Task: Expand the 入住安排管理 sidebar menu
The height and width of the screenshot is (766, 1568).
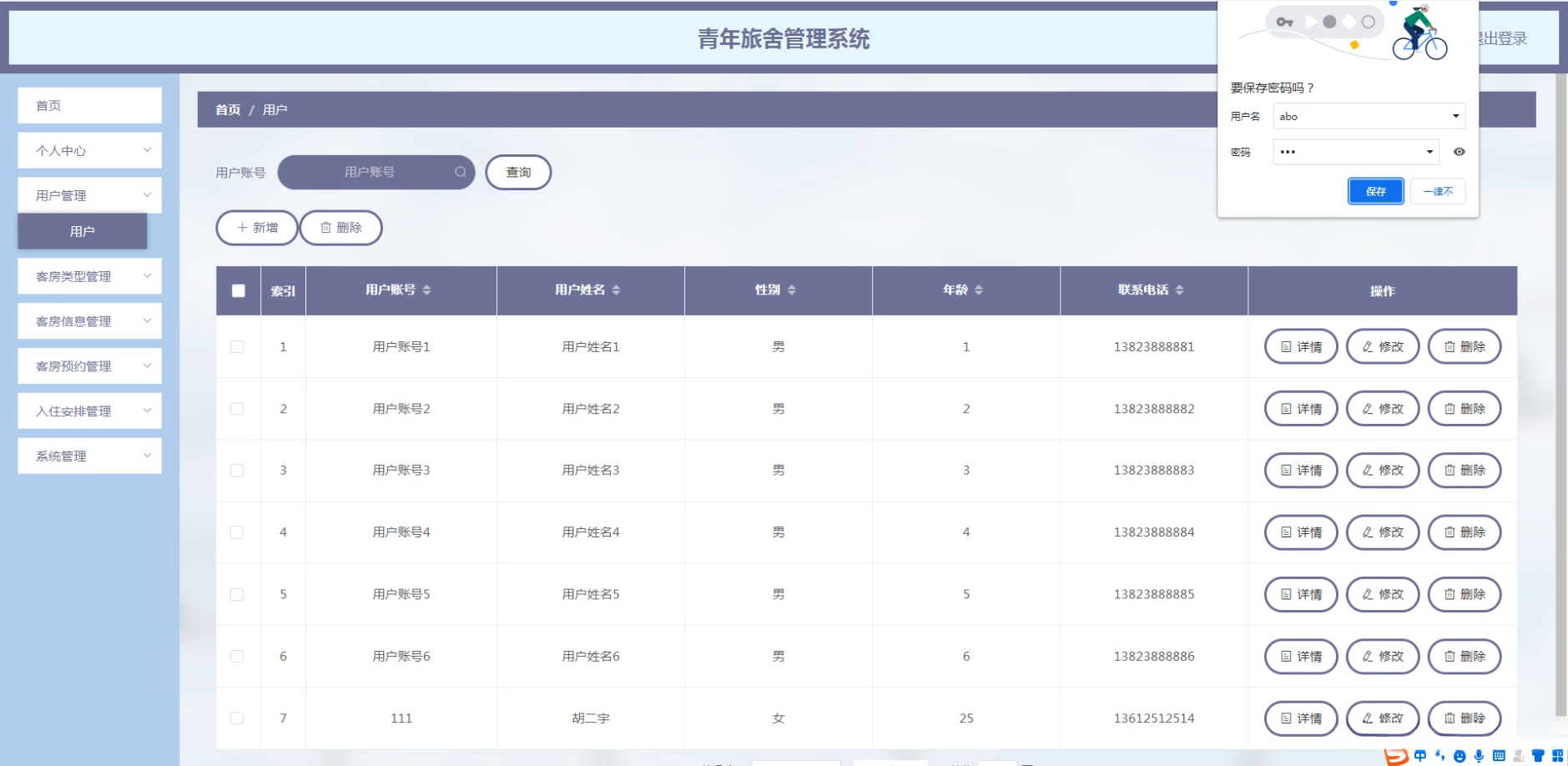Action: coord(90,411)
